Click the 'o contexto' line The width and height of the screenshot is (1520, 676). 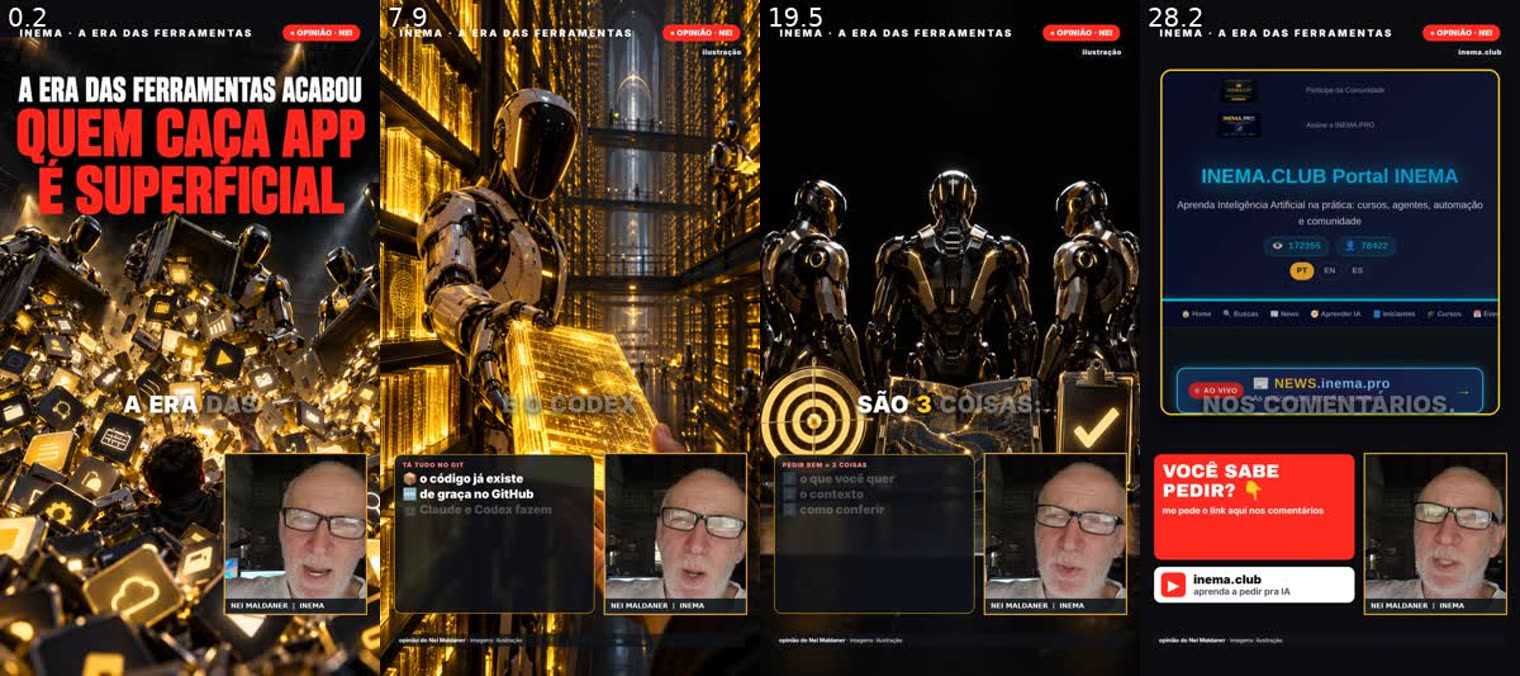[831, 494]
